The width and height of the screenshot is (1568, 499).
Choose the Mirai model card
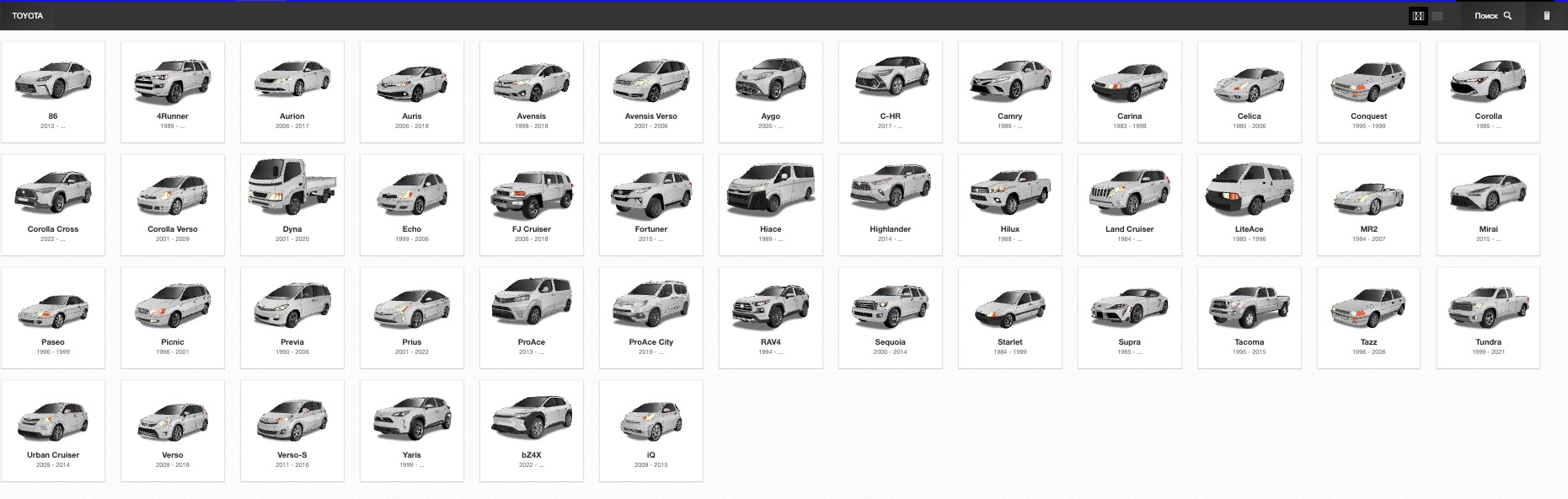point(1489,205)
